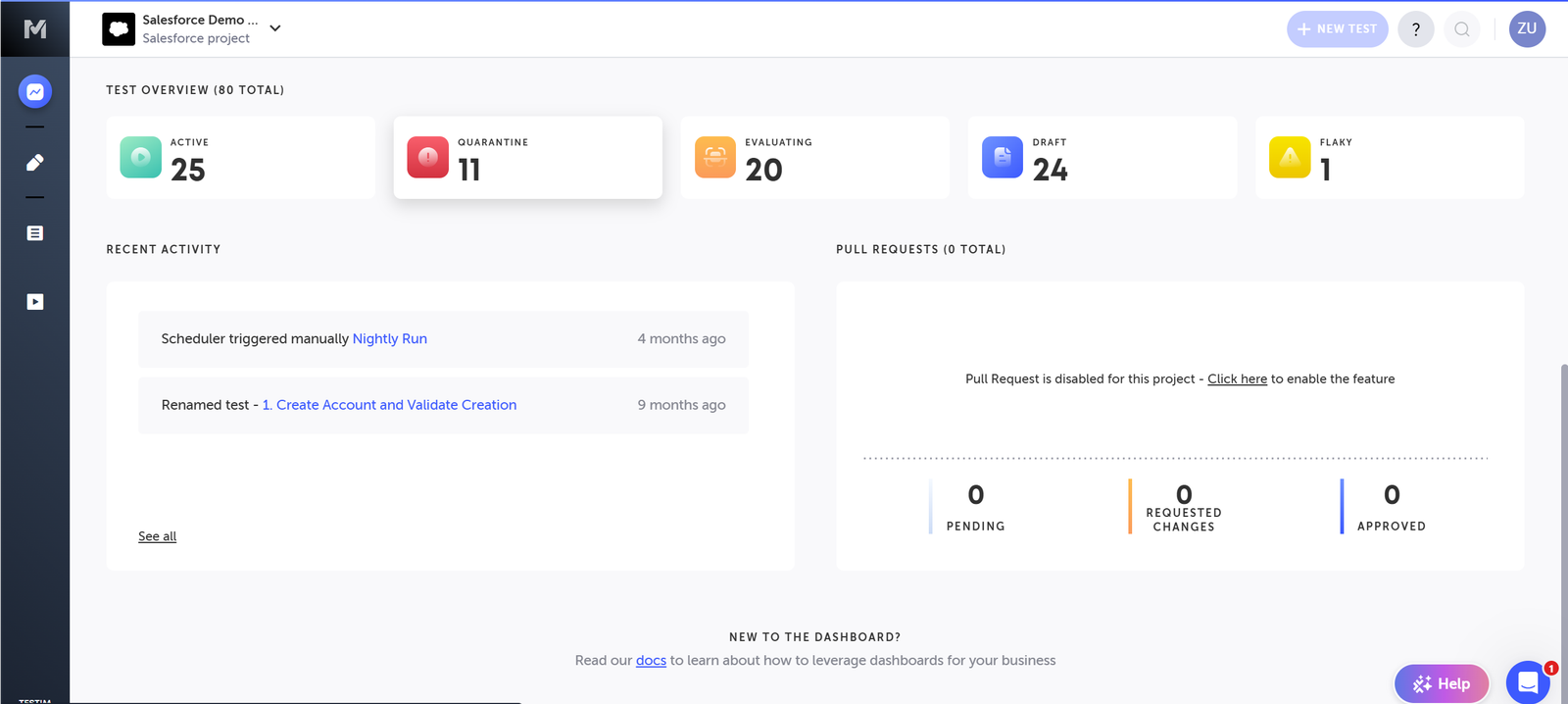Viewport: 1568px width, 704px height.
Task: Open the Evaluating card count 20
Action: [764, 171]
